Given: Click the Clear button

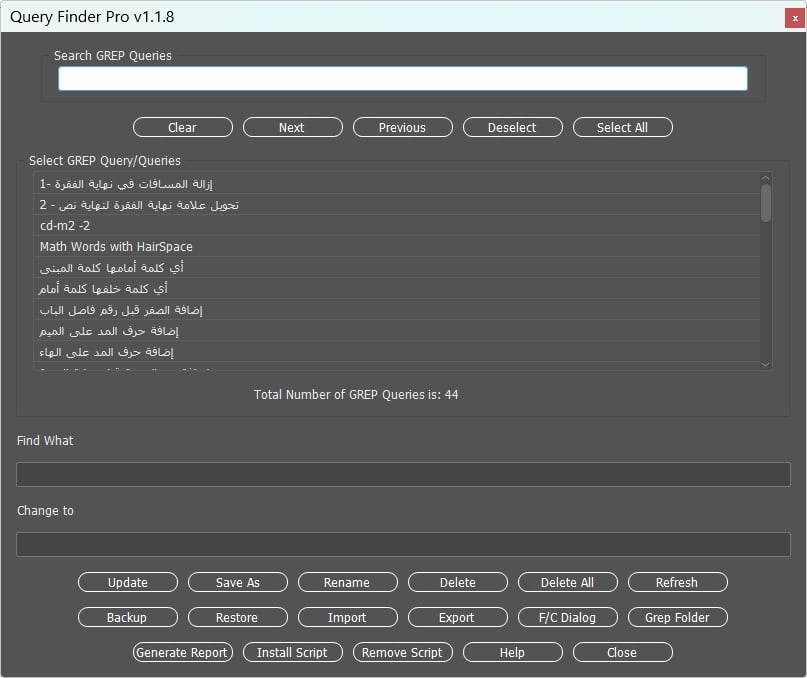Looking at the screenshot, I should [x=182, y=127].
